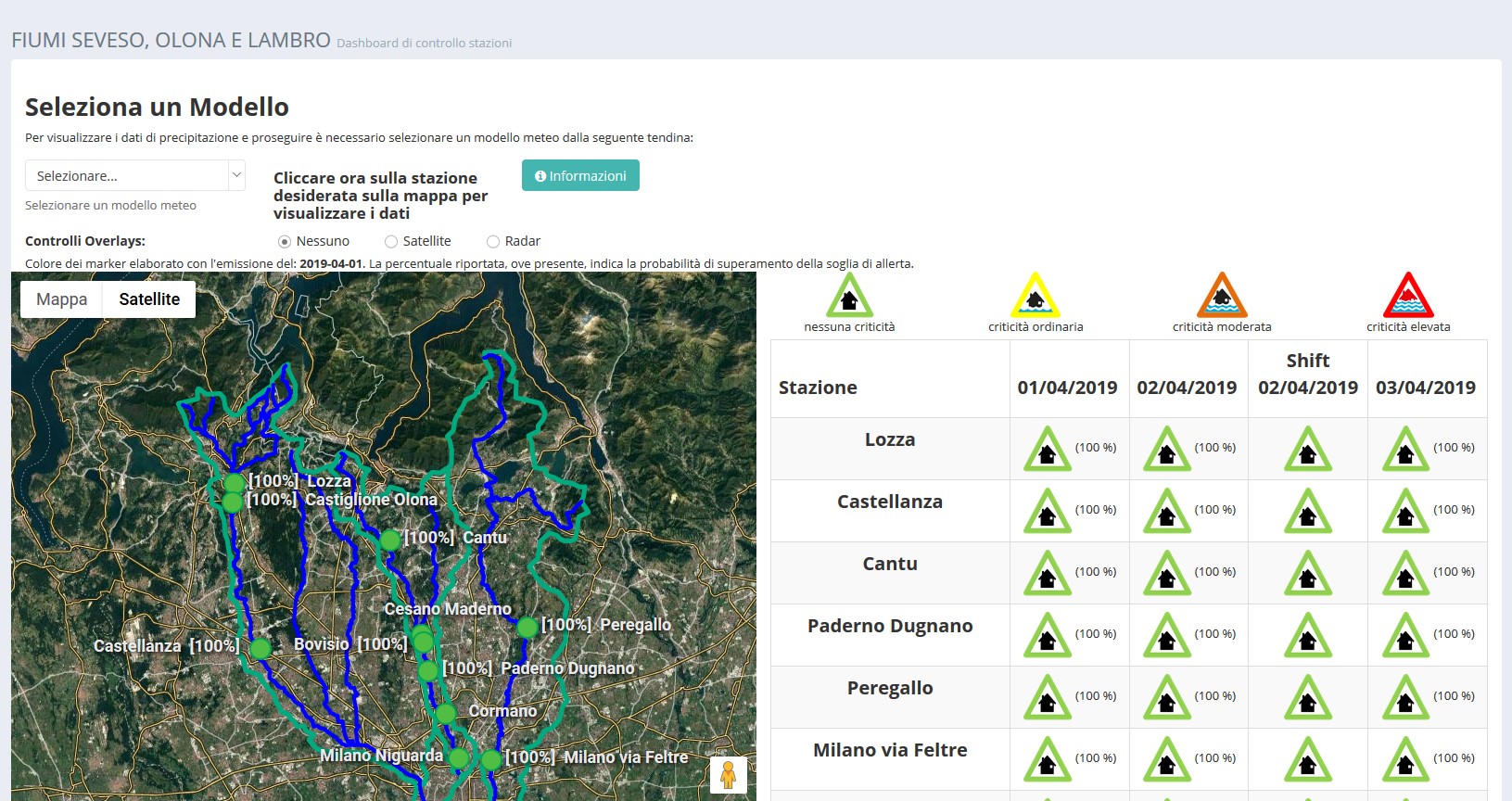Switch map to Mappa view

tap(62, 299)
